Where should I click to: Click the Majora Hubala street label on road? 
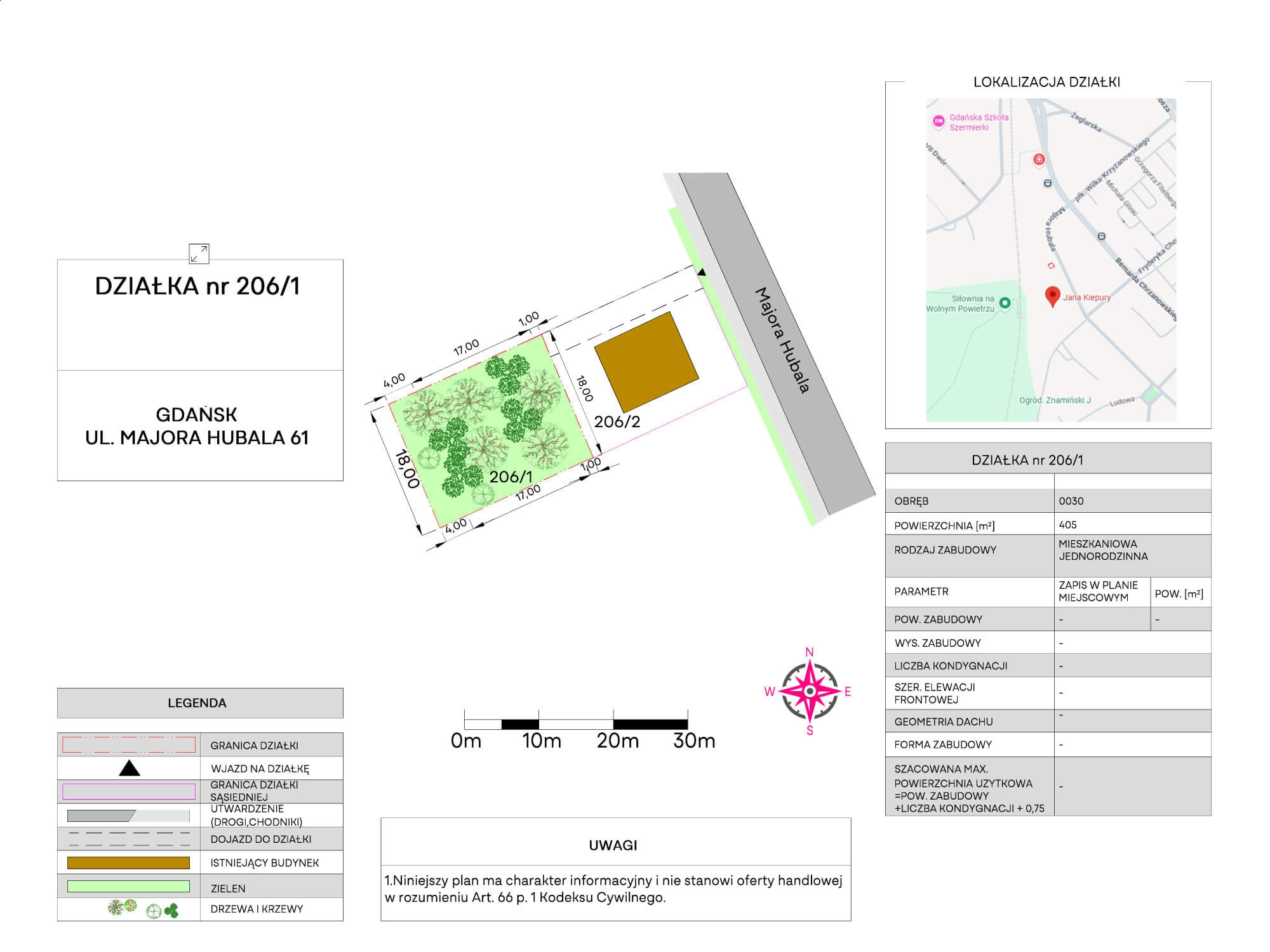point(782,340)
